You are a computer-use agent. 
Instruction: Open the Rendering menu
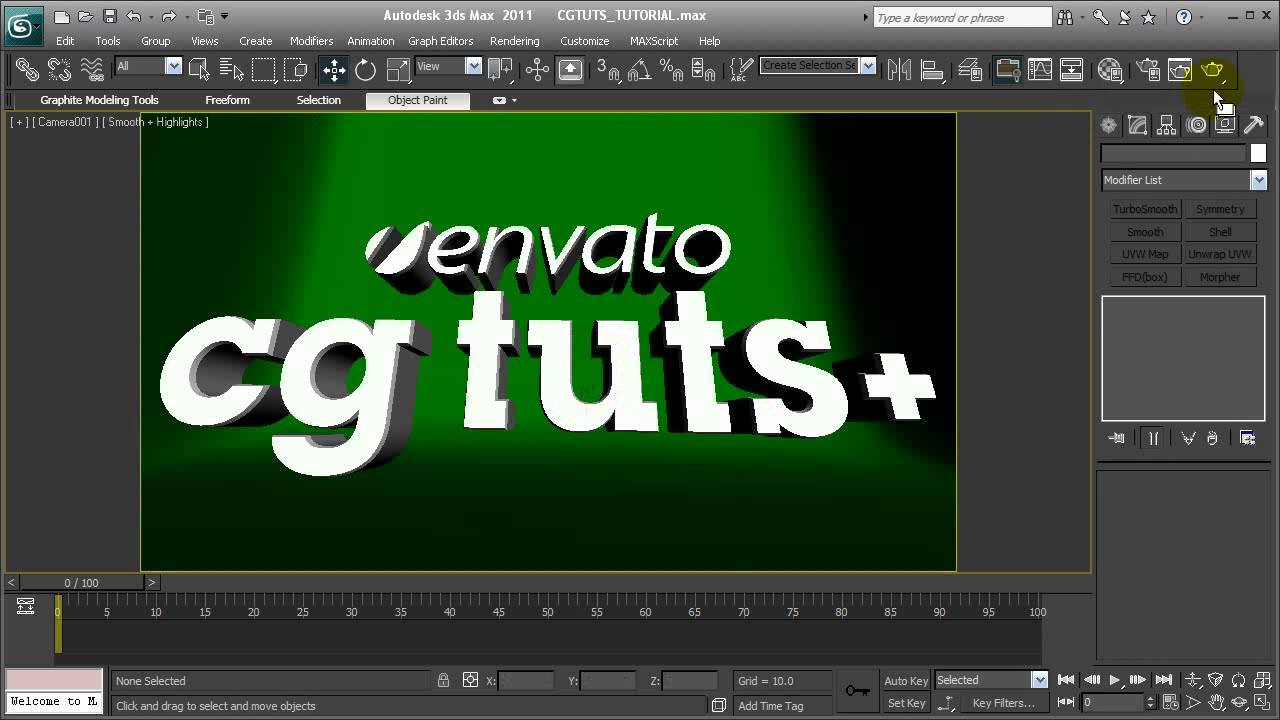[514, 41]
